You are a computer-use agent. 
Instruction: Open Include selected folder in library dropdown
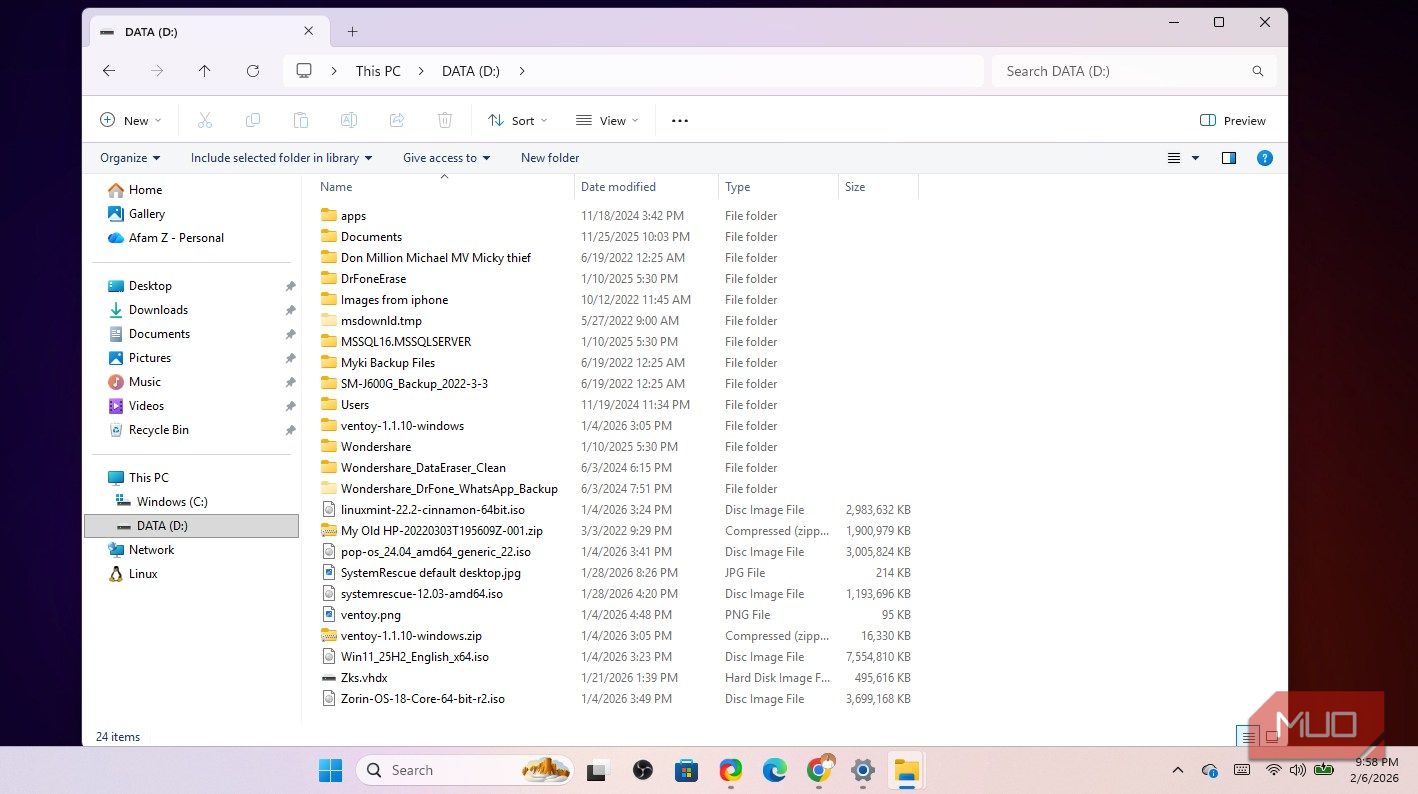click(282, 158)
